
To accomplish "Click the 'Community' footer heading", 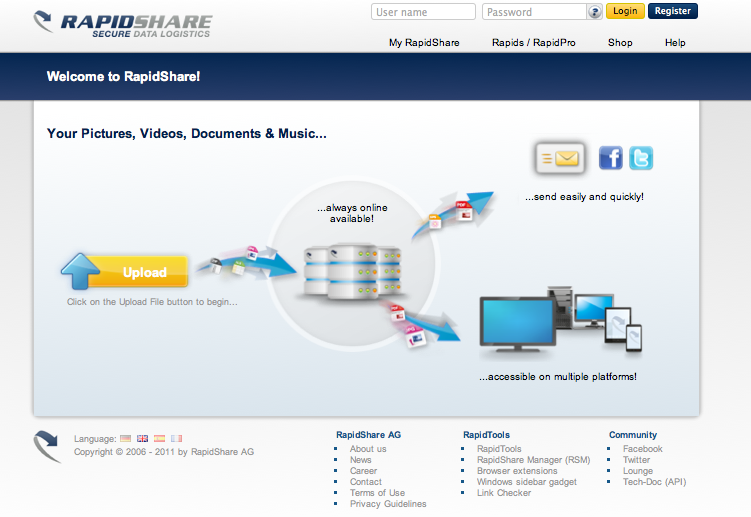I will [633, 435].
